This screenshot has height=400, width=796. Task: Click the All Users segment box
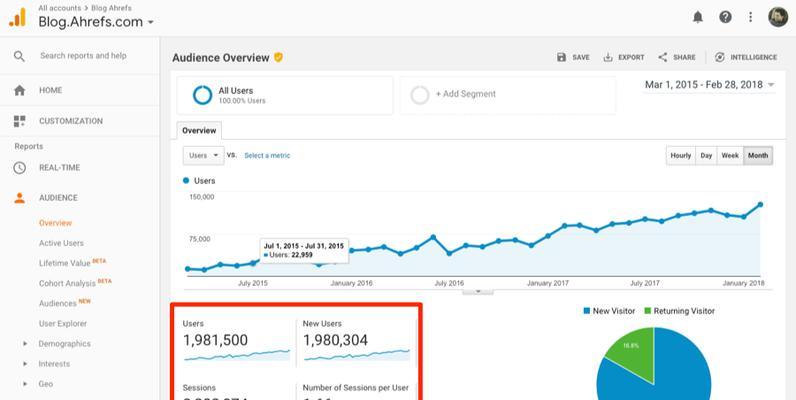tap(285, 95)
